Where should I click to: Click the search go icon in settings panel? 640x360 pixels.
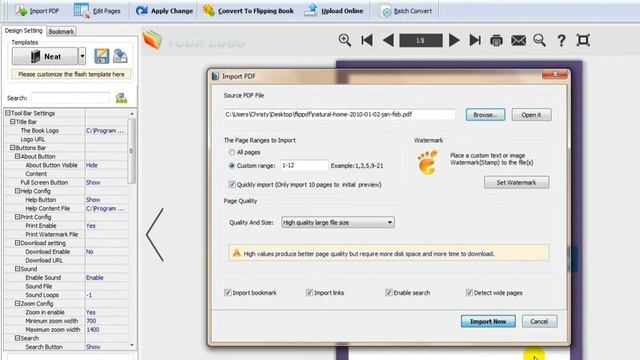[121, 98]
